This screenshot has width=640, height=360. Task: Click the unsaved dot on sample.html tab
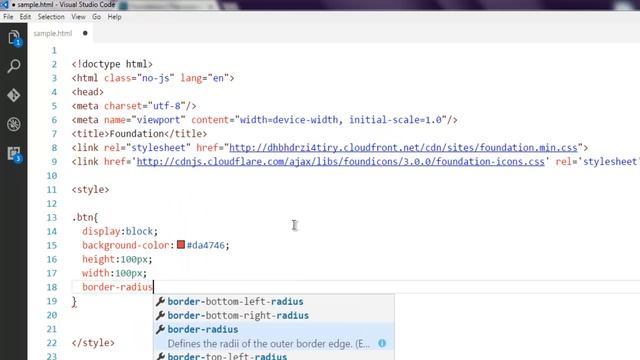pyautogui.click(x=85, y=33)
